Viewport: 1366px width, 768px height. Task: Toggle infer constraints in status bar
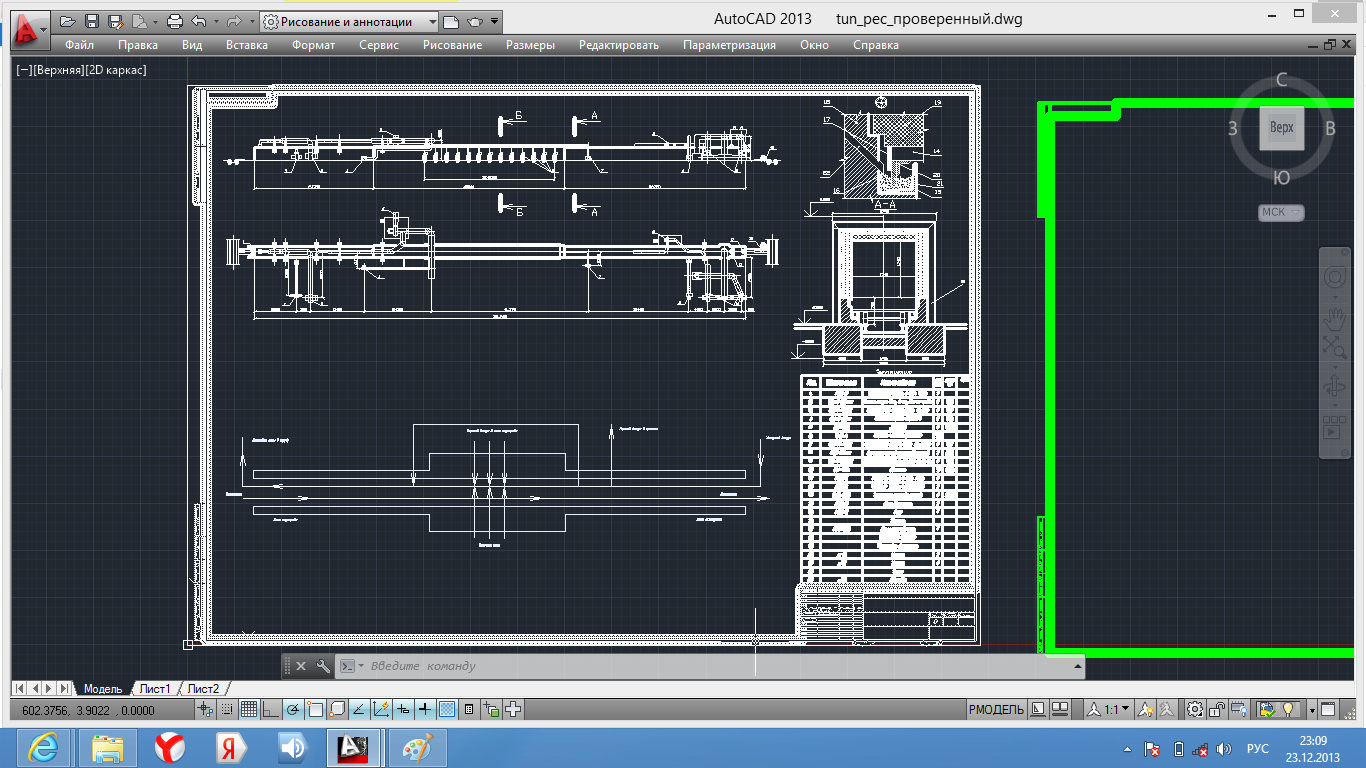tap(207, 710)
